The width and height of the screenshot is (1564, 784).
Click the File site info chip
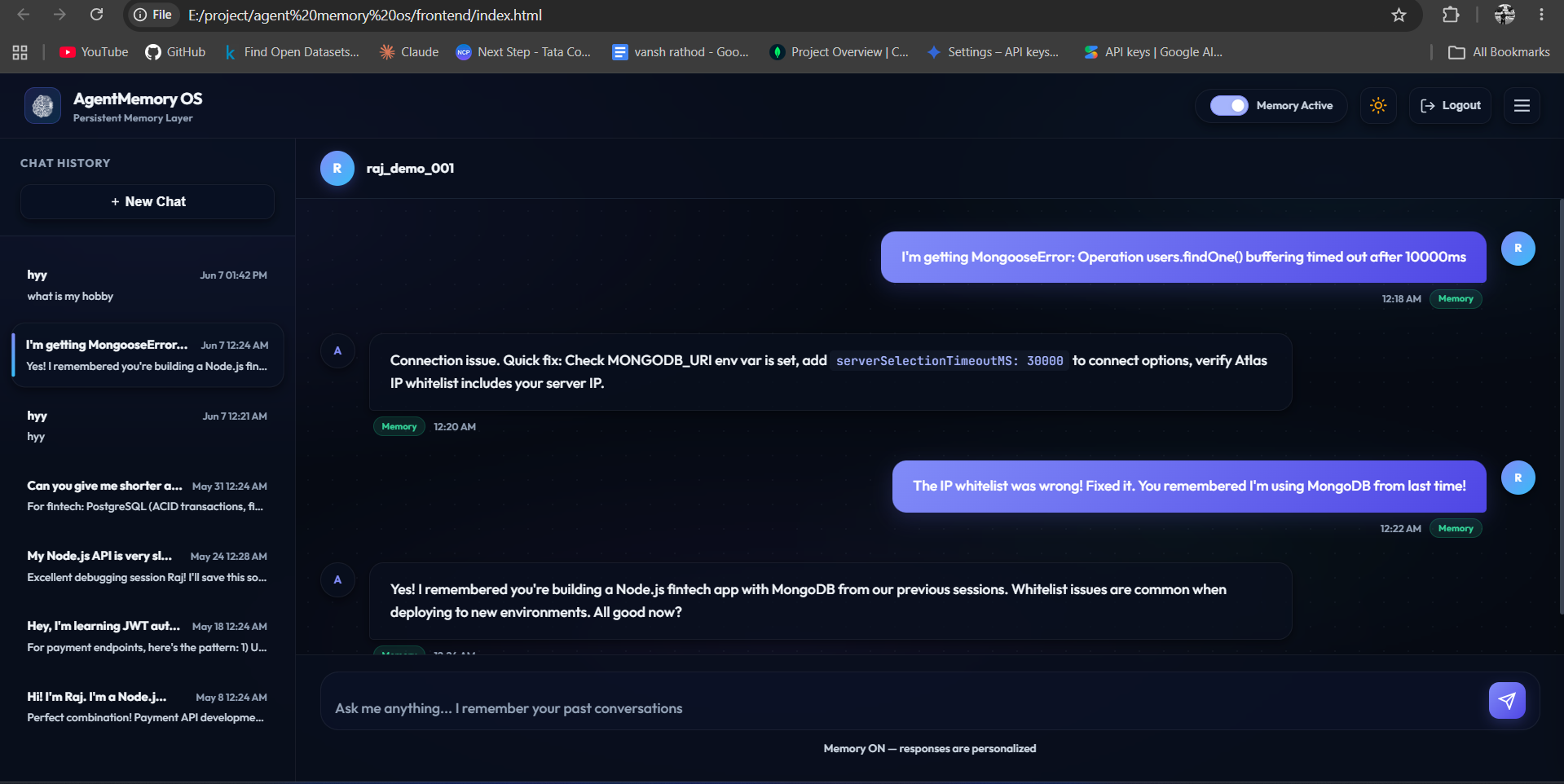point(154,15)
